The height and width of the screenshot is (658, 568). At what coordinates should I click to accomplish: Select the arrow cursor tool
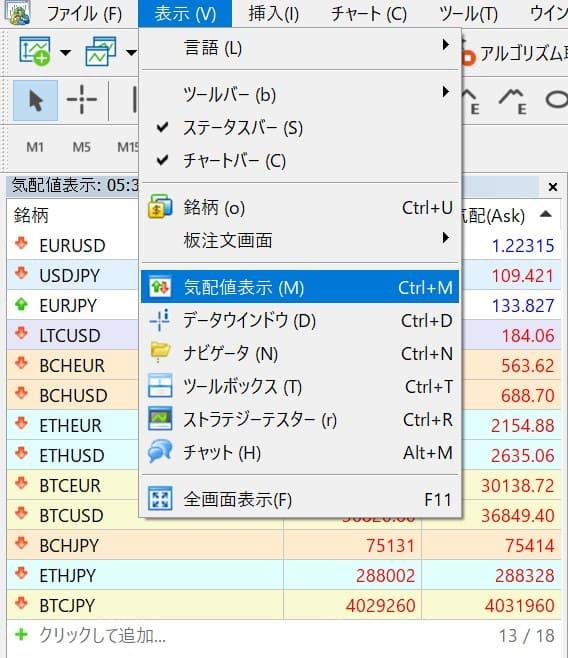tap(35, 101)
